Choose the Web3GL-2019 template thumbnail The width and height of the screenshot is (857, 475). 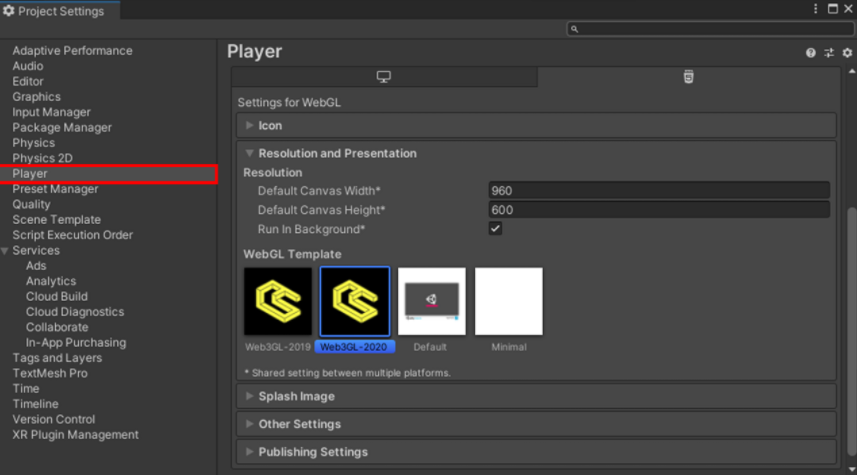click(278, 301)
